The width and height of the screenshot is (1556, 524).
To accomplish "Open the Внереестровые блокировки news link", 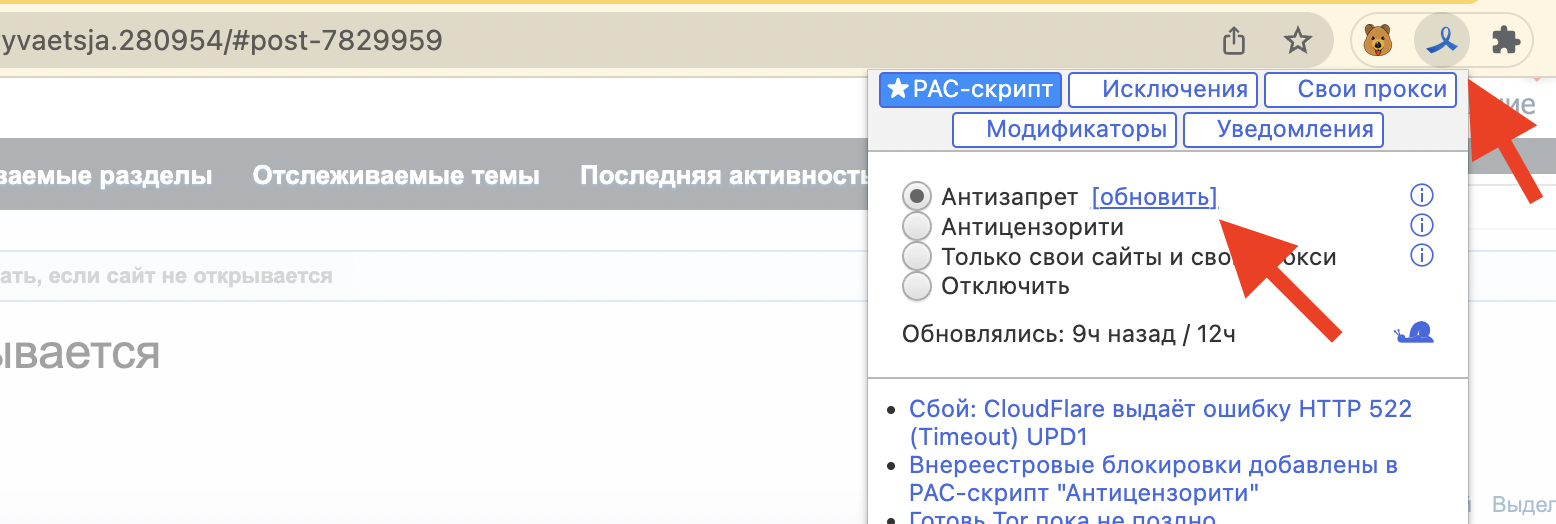I will (1153, 479).
